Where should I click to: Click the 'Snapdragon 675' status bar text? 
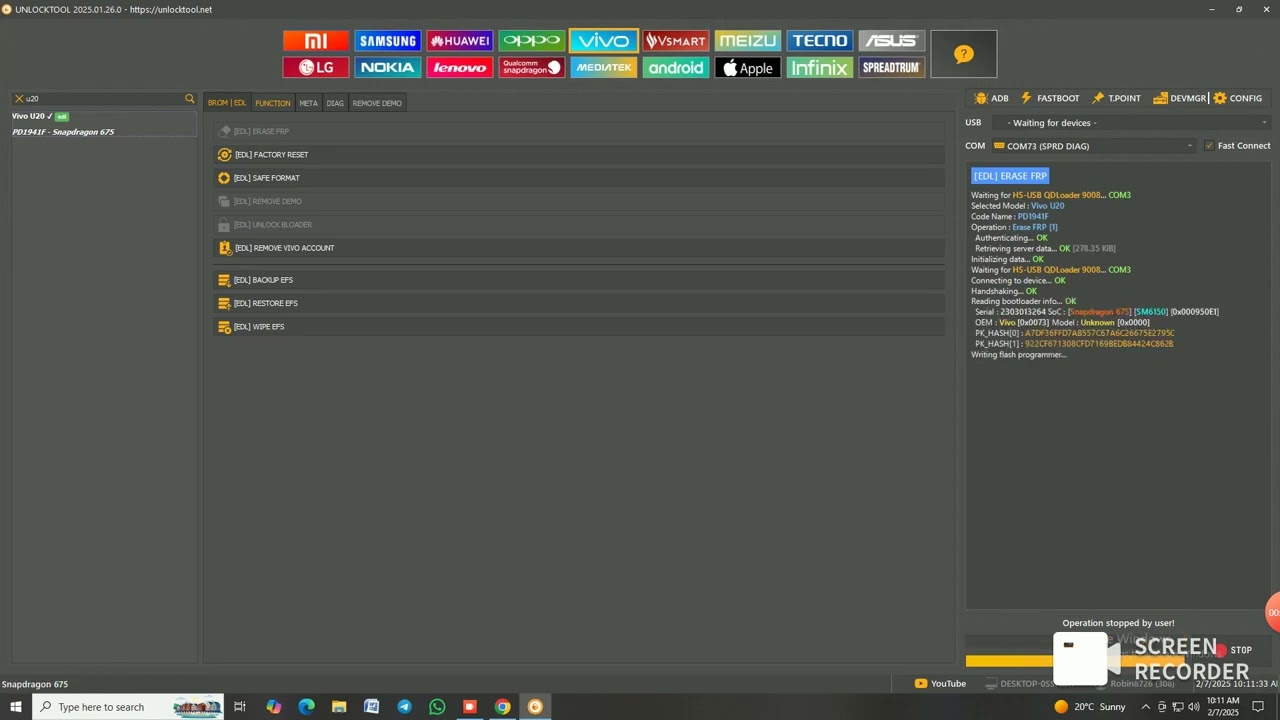pos(35,684)
